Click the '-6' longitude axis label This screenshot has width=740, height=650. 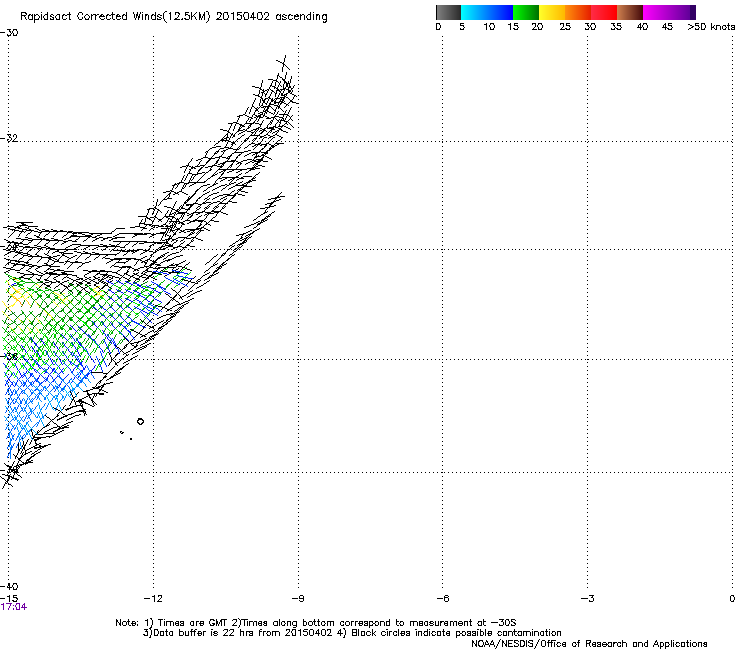[442, 599]
